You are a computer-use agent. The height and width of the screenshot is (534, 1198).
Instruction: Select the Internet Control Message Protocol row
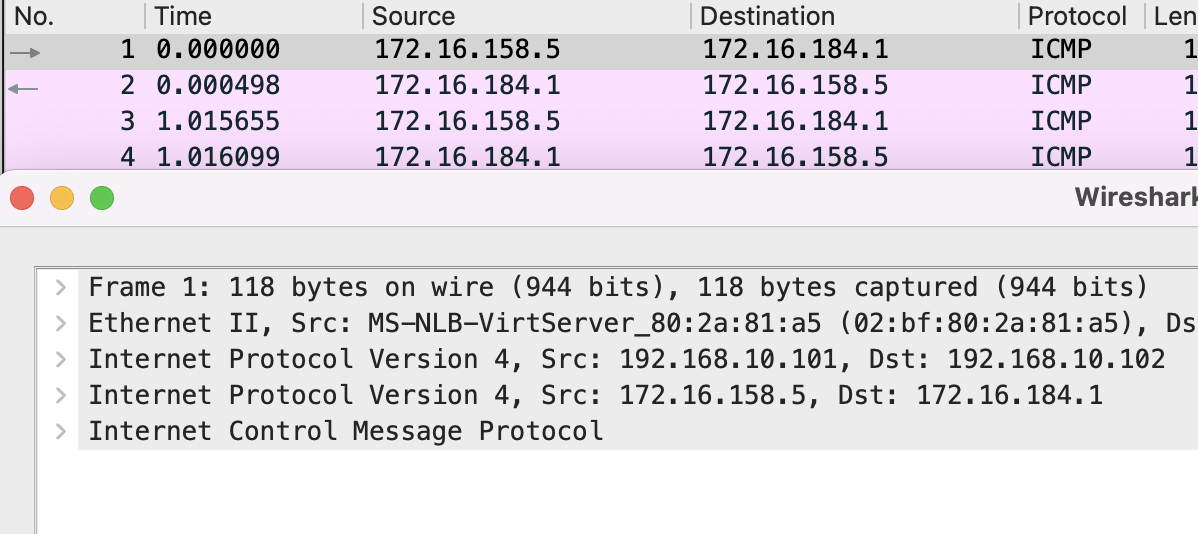[346, 432]
